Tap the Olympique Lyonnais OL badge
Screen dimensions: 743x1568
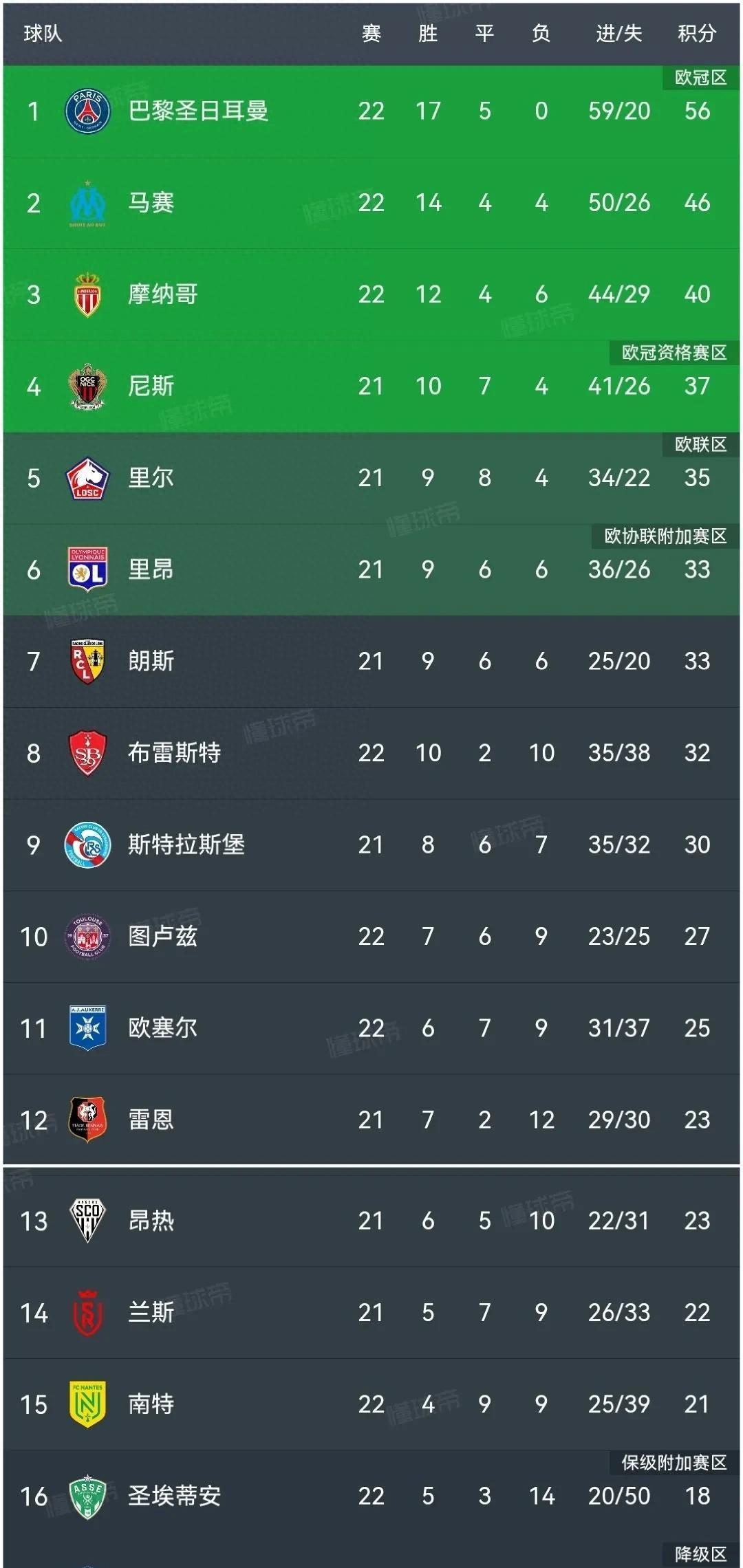pos(87,569)
